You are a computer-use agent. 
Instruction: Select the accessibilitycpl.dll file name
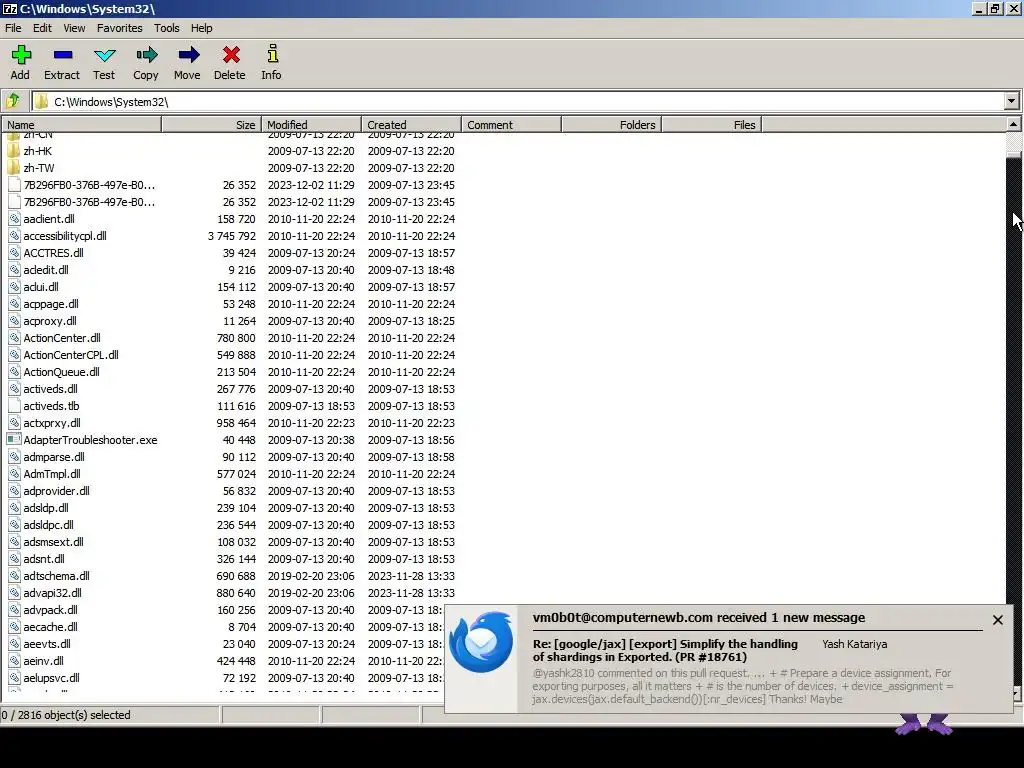pyautogui.click(x=65, y=236)
